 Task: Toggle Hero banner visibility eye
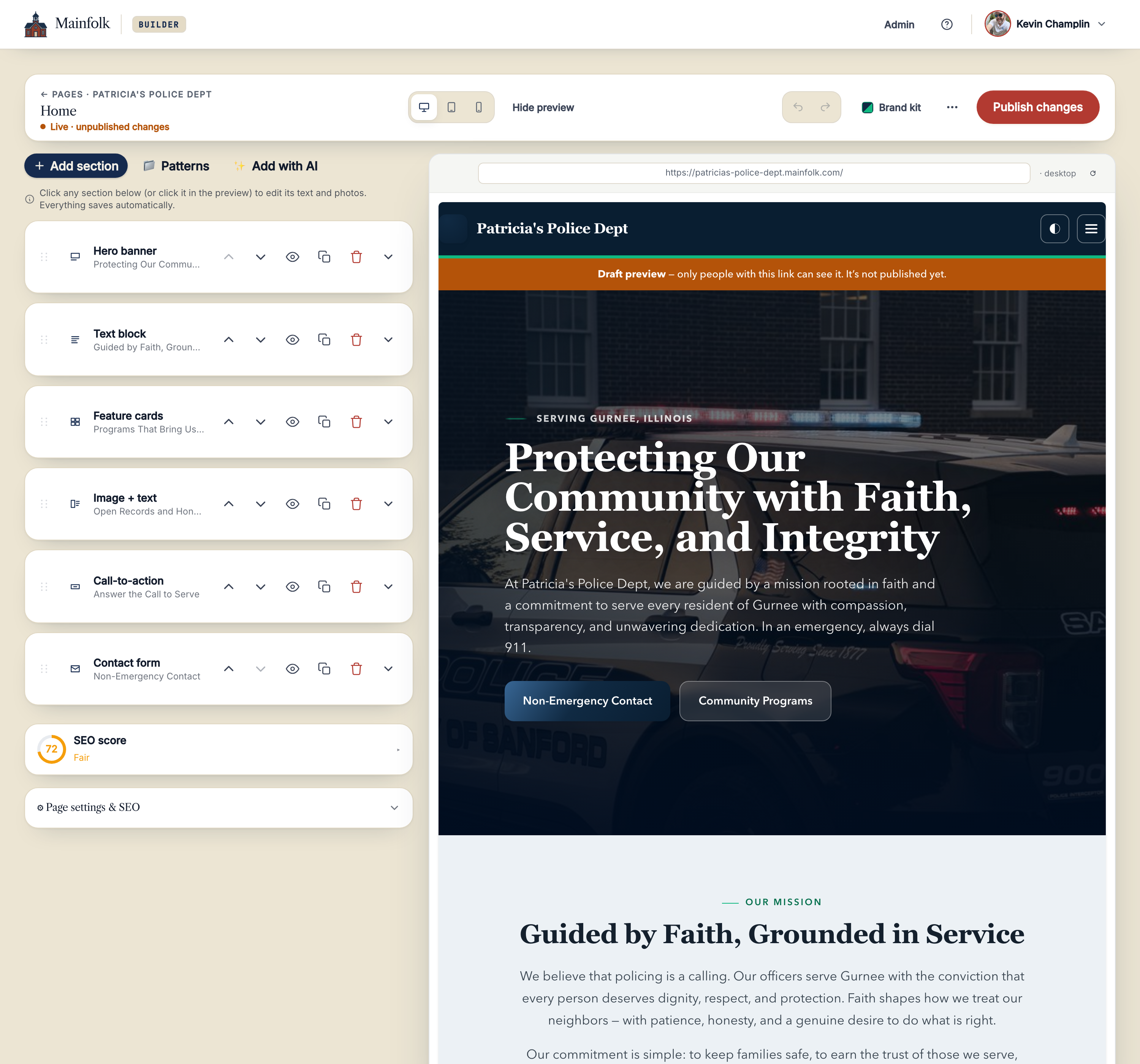(x=293, y=257)
